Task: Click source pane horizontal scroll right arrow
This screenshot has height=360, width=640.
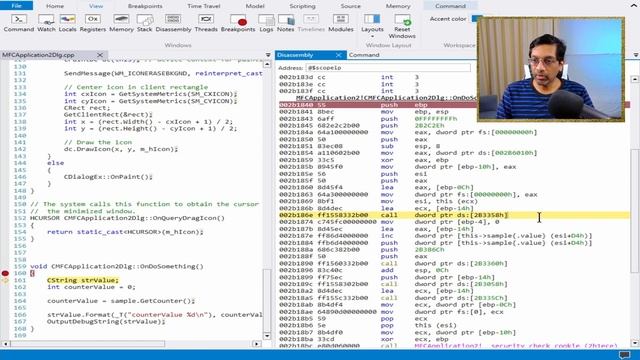Action: click(257, 344)
